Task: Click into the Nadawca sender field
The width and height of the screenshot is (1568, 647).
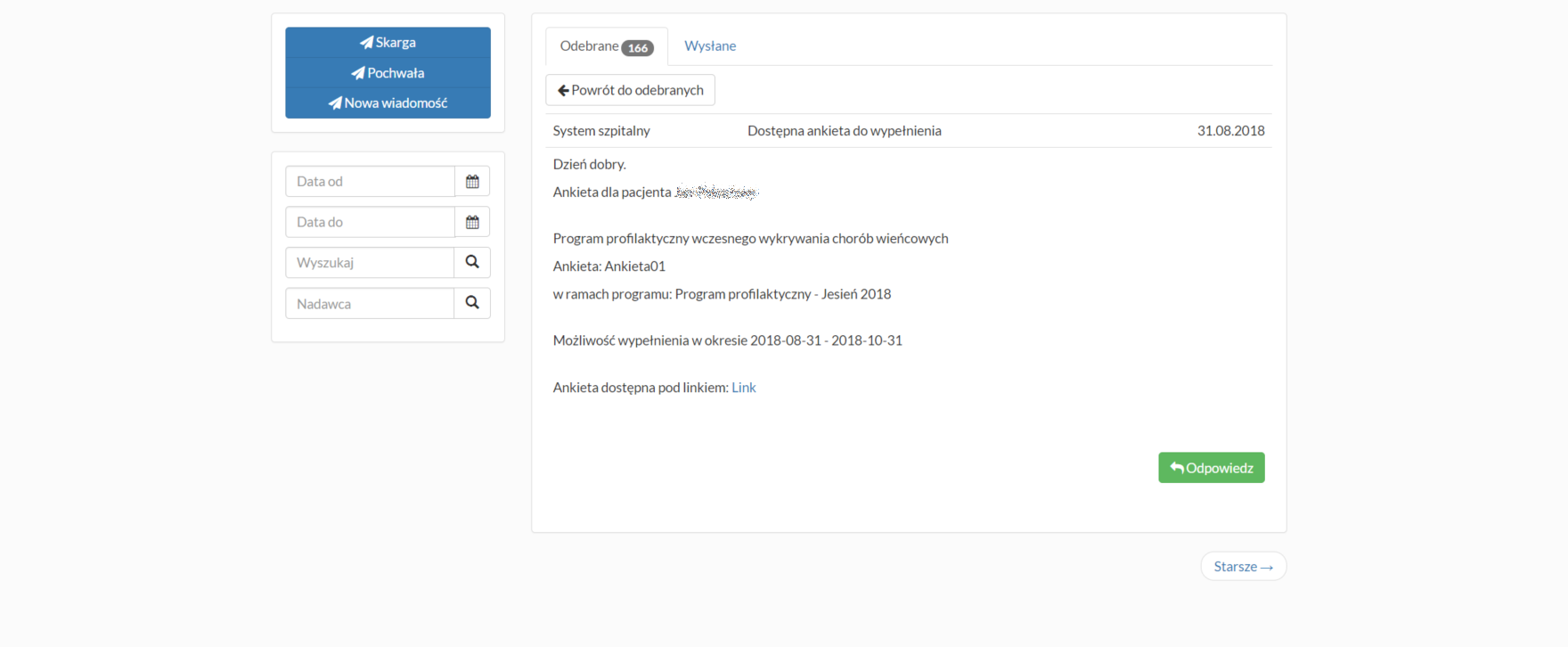Action: 370,304
